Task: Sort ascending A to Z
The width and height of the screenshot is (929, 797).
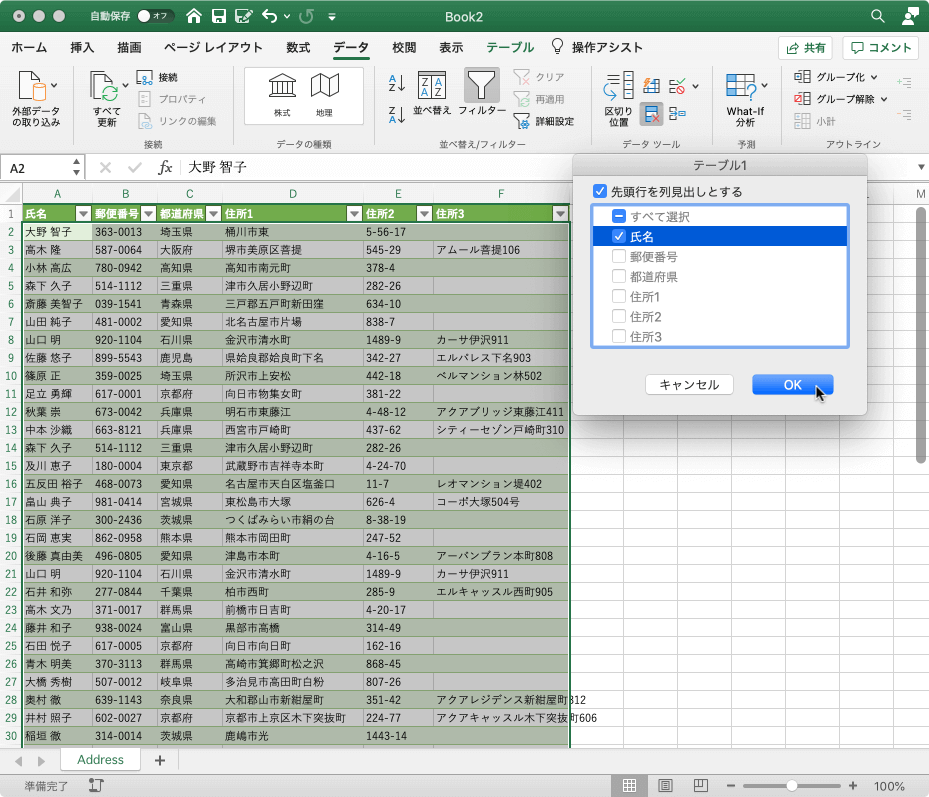Action: pos(396,83)
